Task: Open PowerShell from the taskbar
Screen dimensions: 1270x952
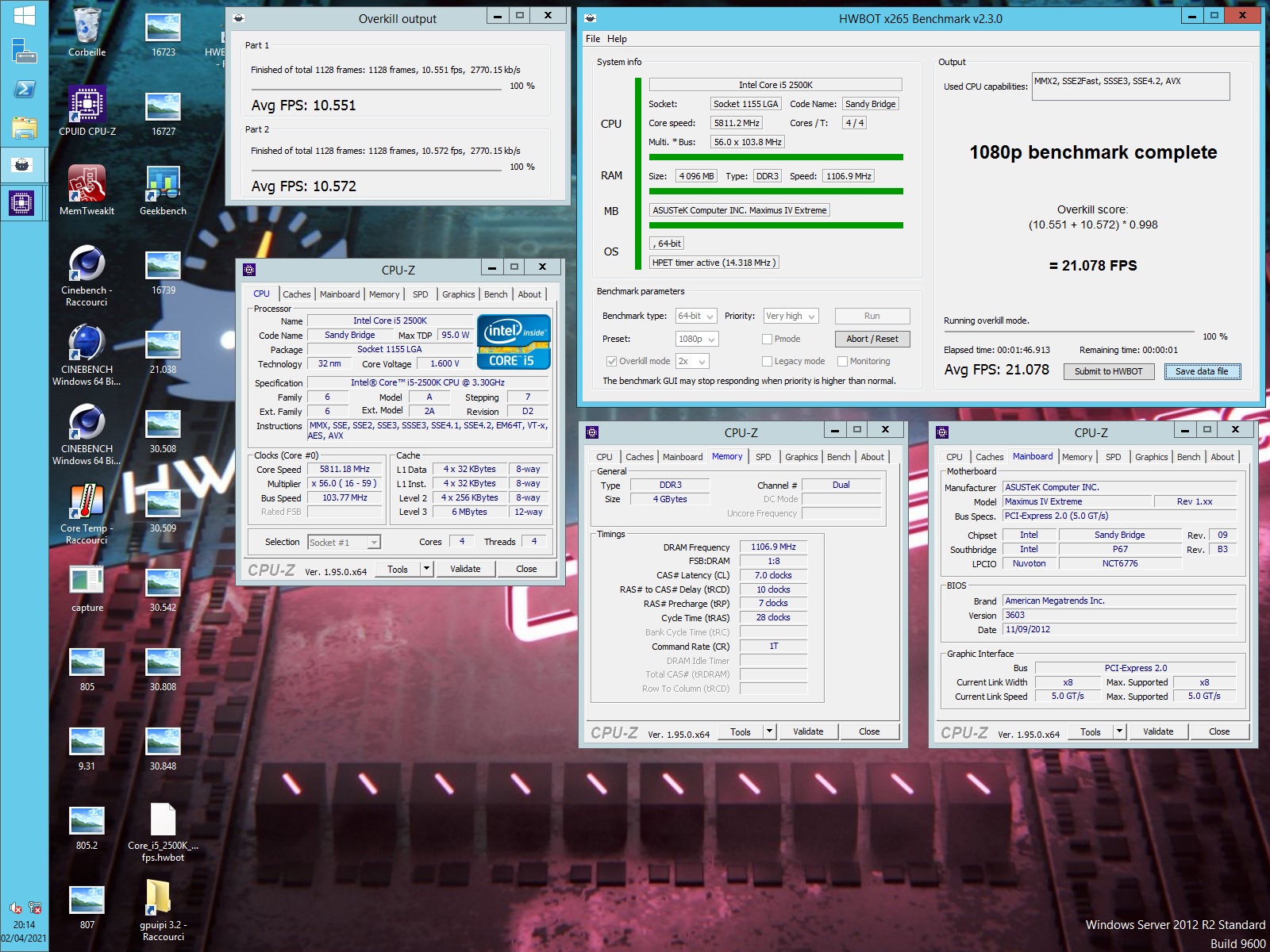Action: click(x=24, y=88)
